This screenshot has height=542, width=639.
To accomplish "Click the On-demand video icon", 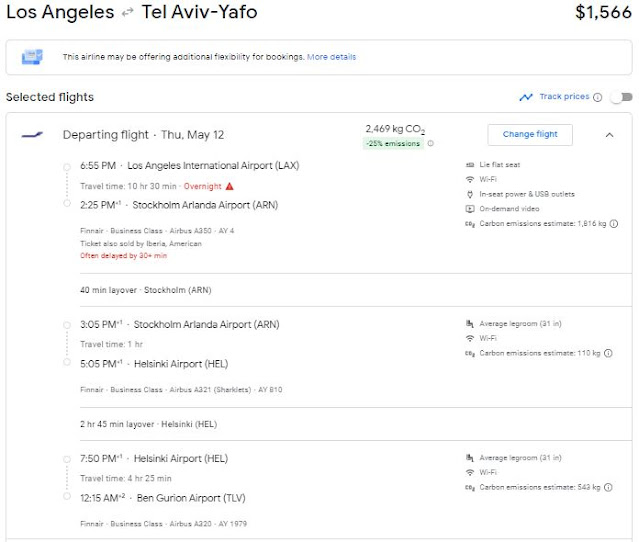I will [470, 209].
